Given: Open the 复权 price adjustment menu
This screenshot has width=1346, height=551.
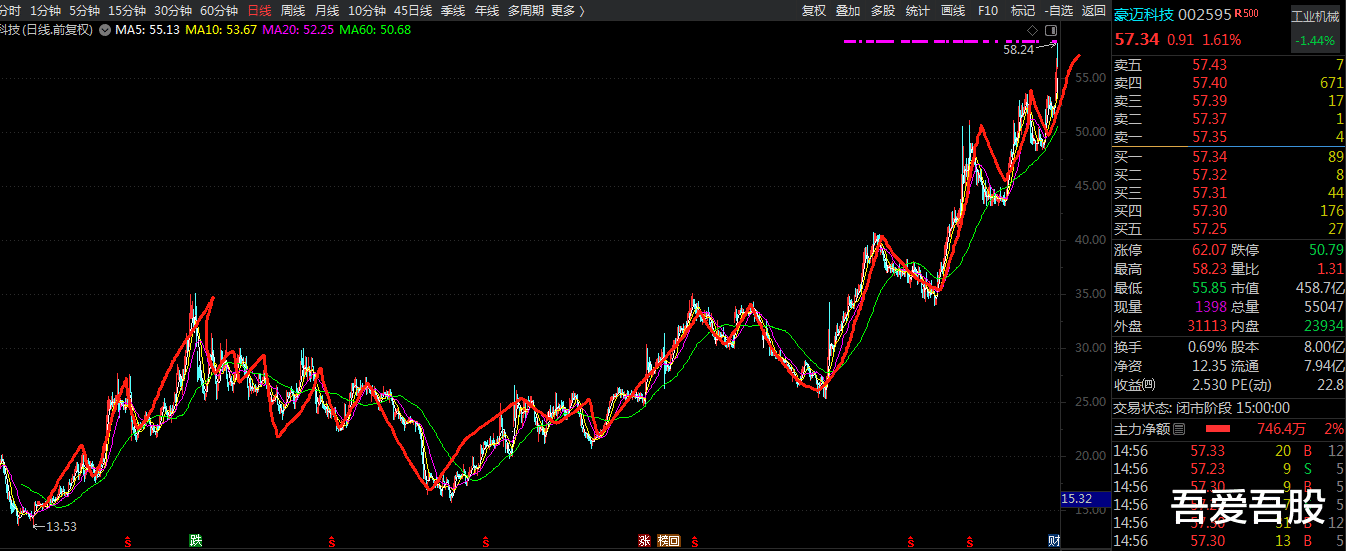Looking at the screenshot, I should pos(814,10).
